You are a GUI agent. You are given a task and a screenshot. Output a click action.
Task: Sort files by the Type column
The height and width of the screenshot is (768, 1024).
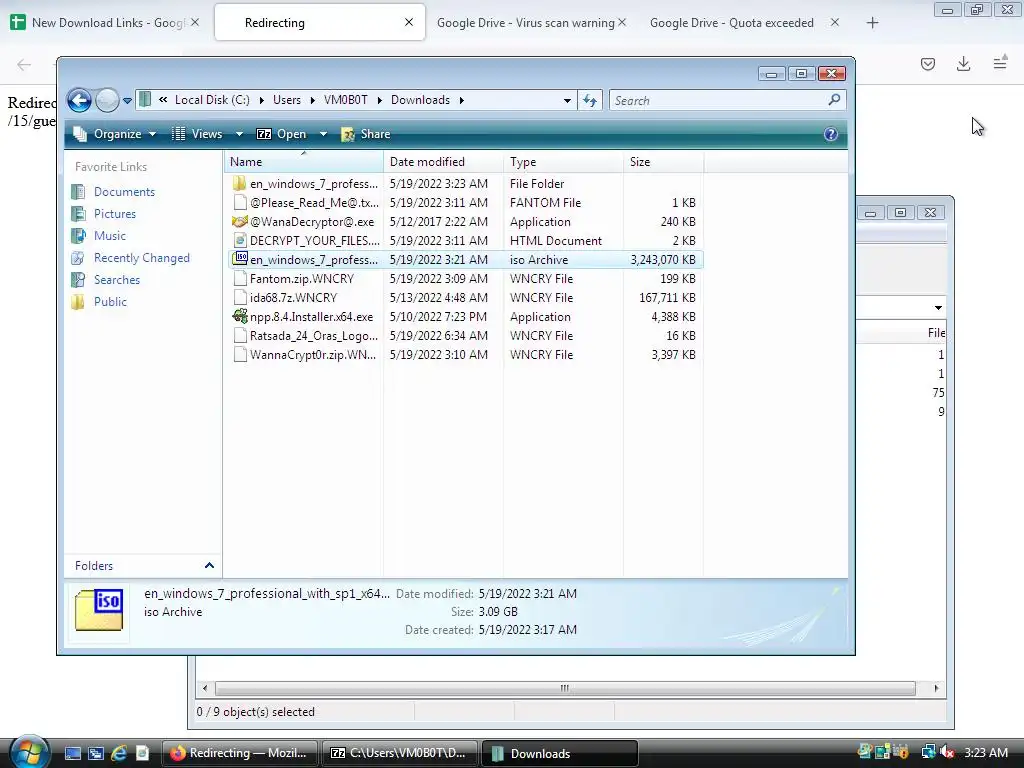point(563,162)
